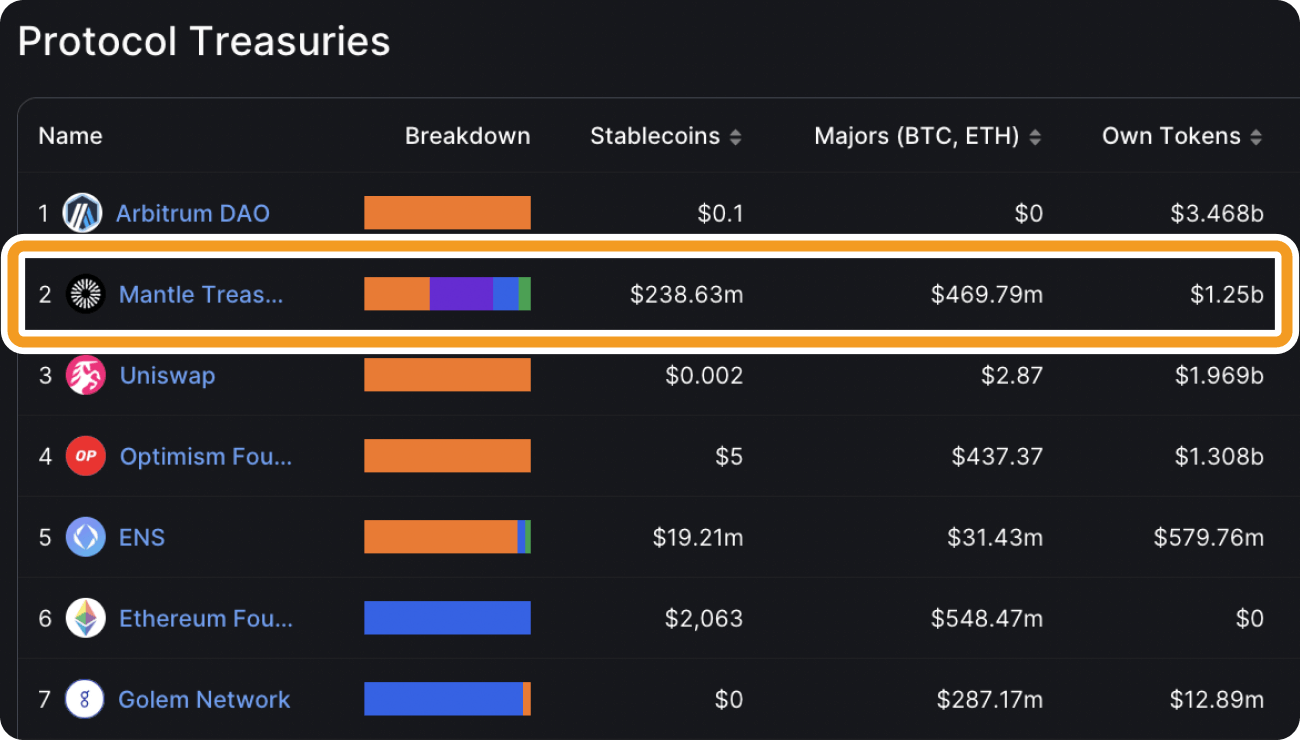1300x740 pixels.
Task: Click ENS stablecoins value $19.21m
Action: (698, 537)
